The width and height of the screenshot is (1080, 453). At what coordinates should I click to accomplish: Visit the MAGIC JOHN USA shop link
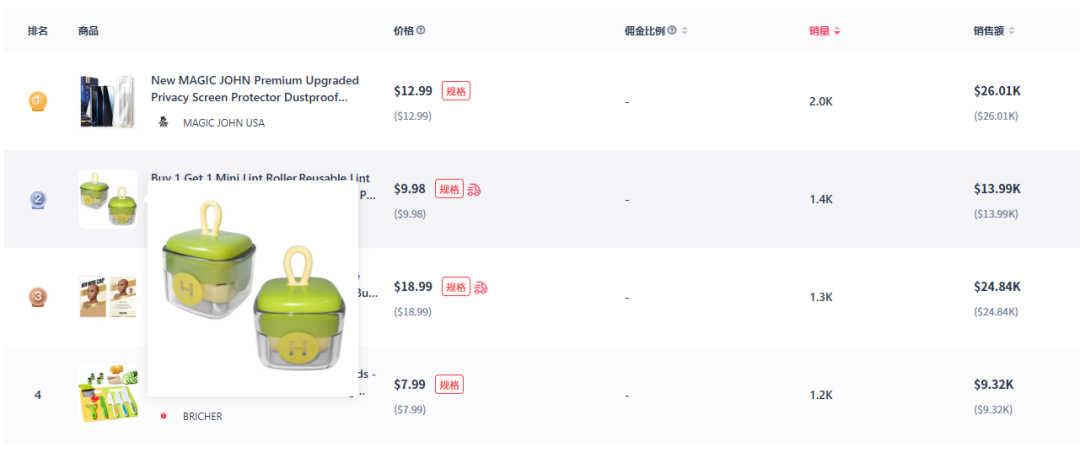coord(223,123)
